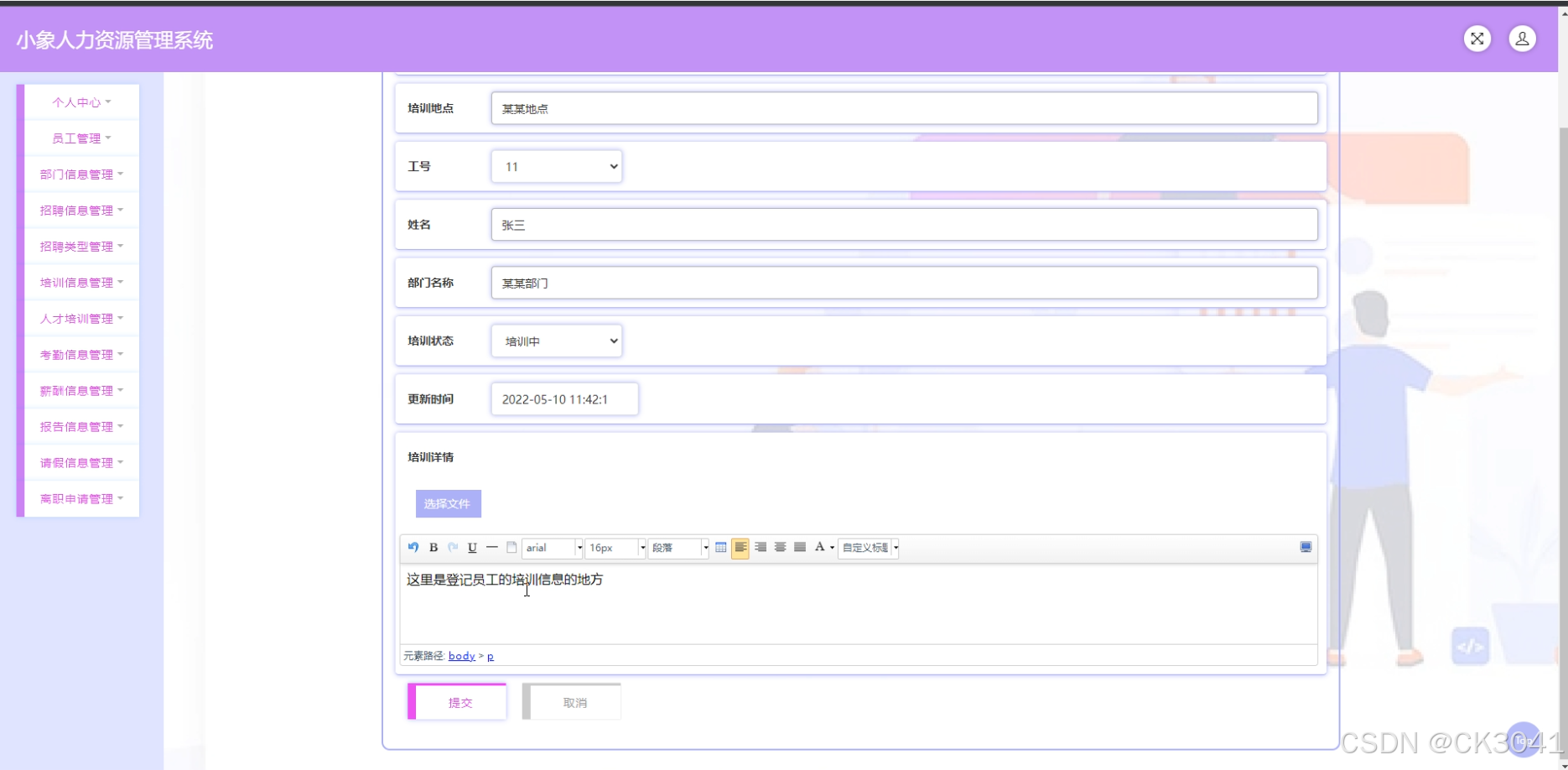Image resolution: width=1568 pixels, height=770 pixels.
Task: Toggle editor fullscreen icon
Action: 1306,548
